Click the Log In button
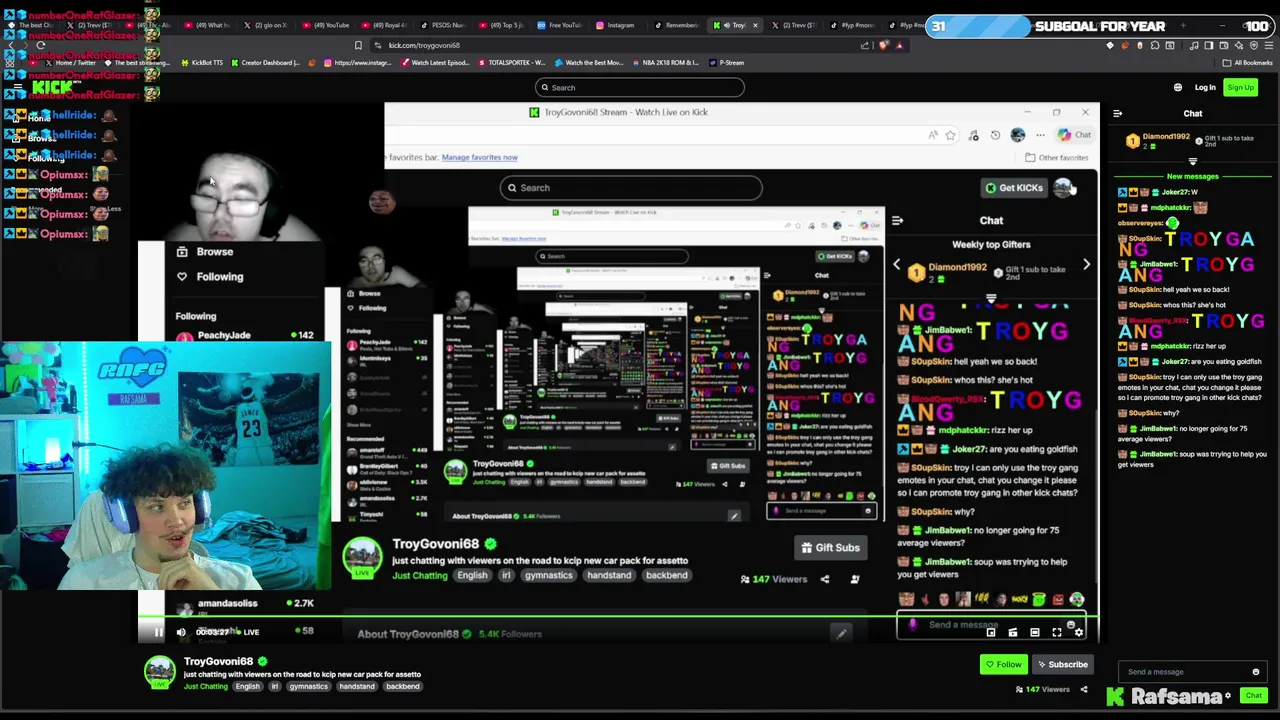Screen dimensions: 1280x720 tap(1204, 87)
